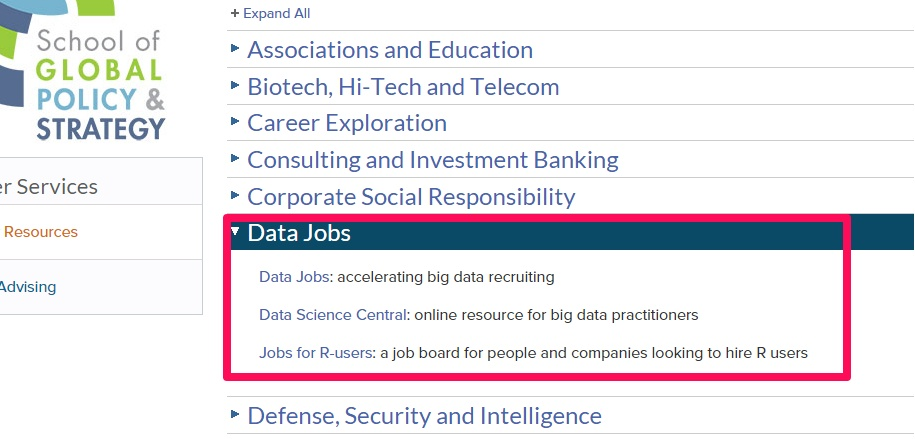
Task: Collapse the Data Jobs section header
Action: point(299,233)
